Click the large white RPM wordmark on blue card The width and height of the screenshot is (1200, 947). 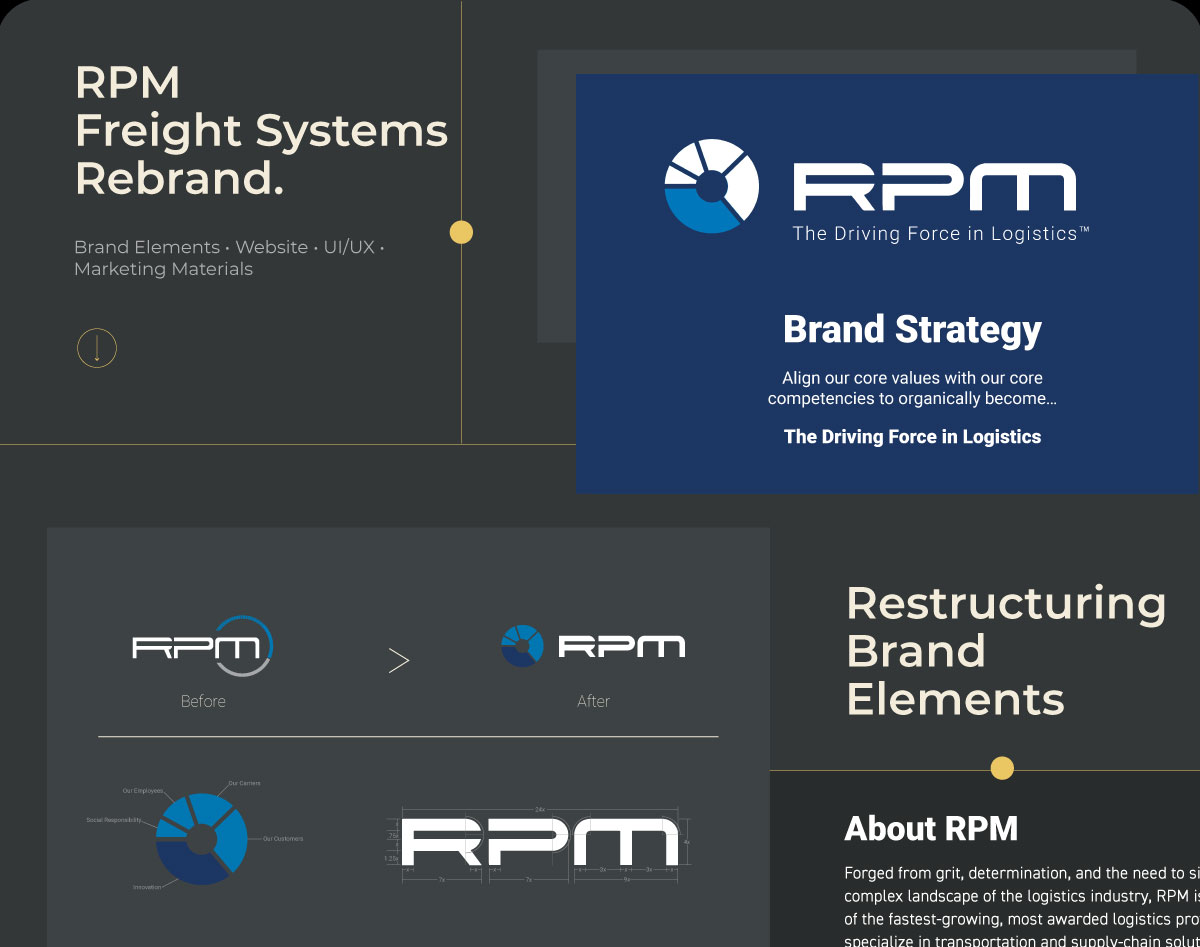coord(934,188)
